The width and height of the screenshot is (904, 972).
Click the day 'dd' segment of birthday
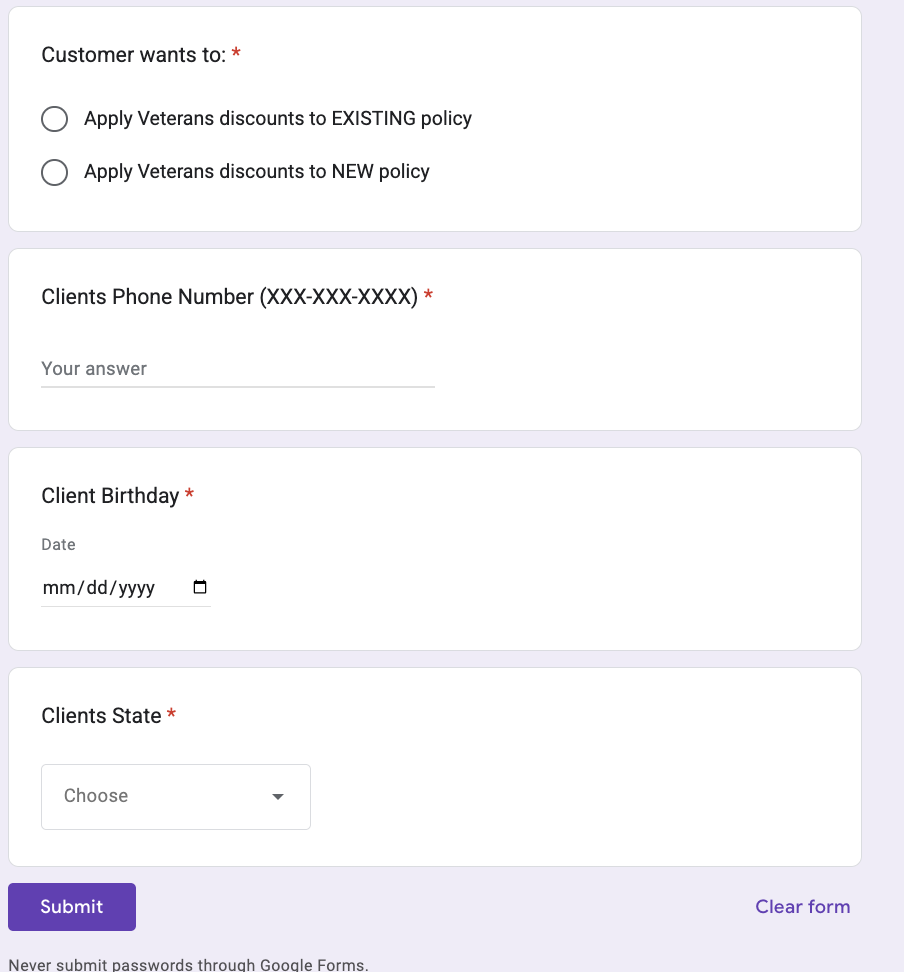96,588
